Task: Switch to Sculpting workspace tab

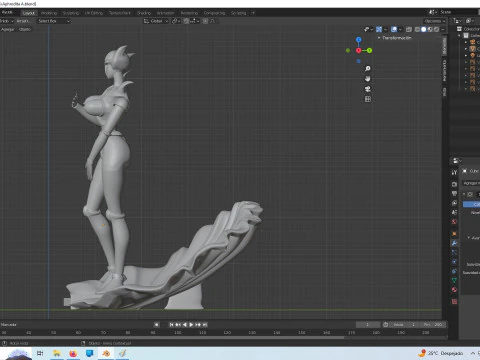Action: click(x=71, y=13)
